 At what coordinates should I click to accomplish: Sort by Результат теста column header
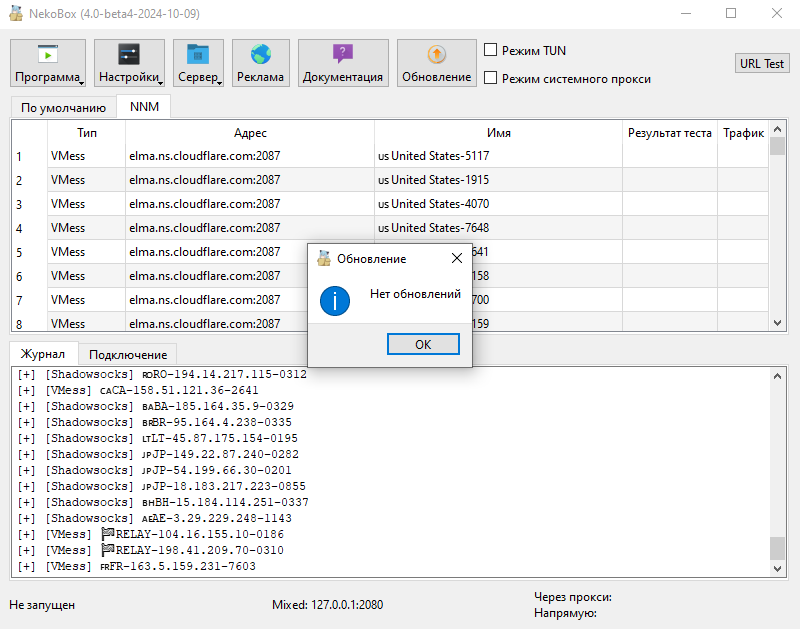[669, 133]
